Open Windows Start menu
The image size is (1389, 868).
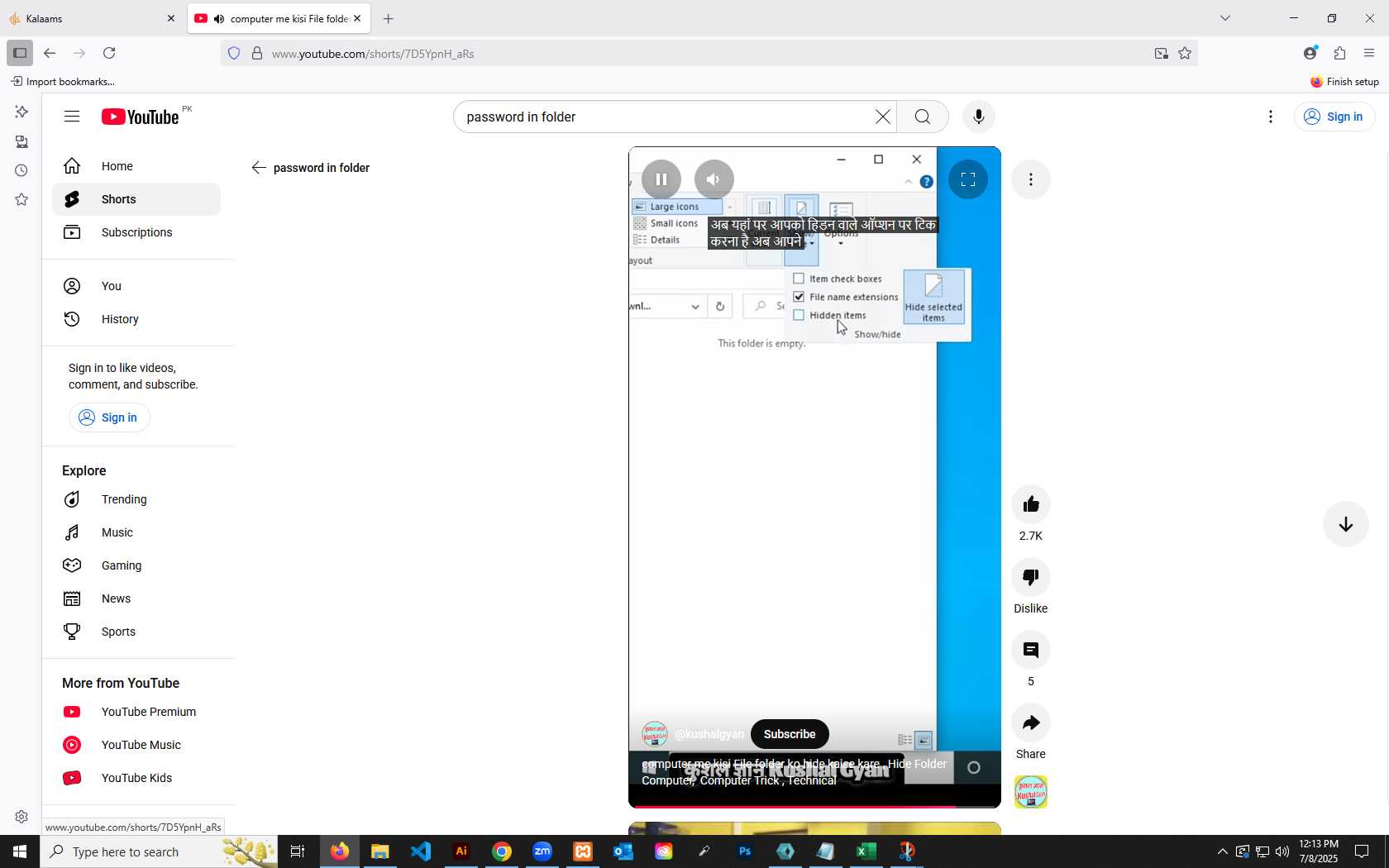(20, 851)
